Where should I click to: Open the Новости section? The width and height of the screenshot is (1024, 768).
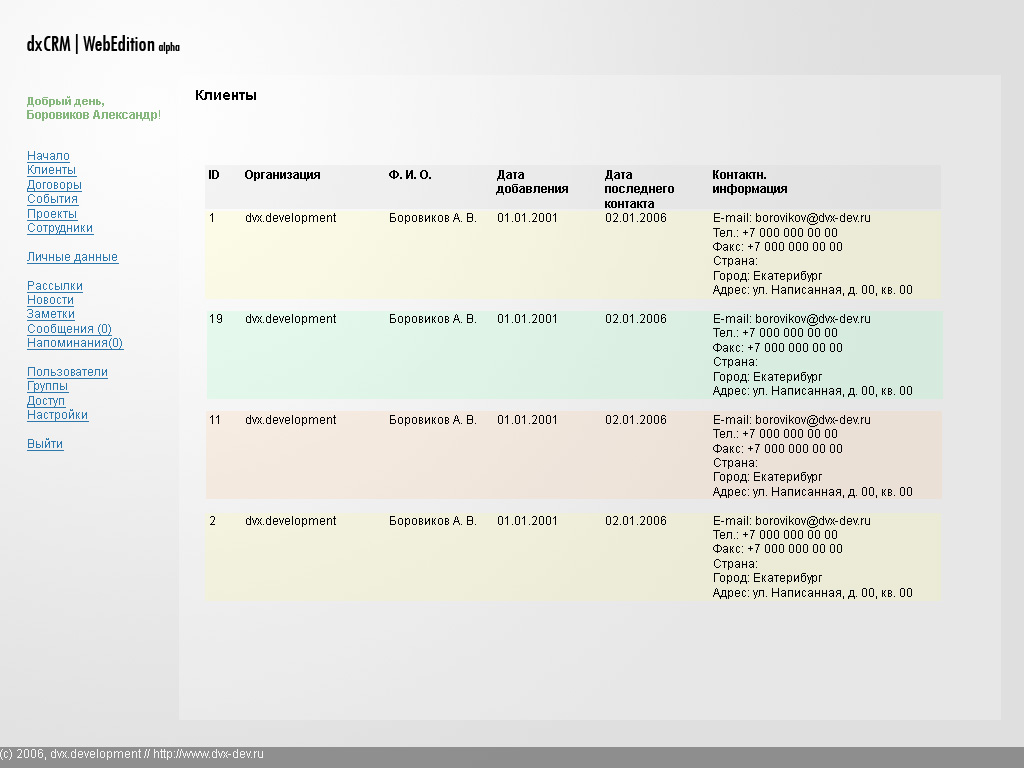[x=50, y=299]
